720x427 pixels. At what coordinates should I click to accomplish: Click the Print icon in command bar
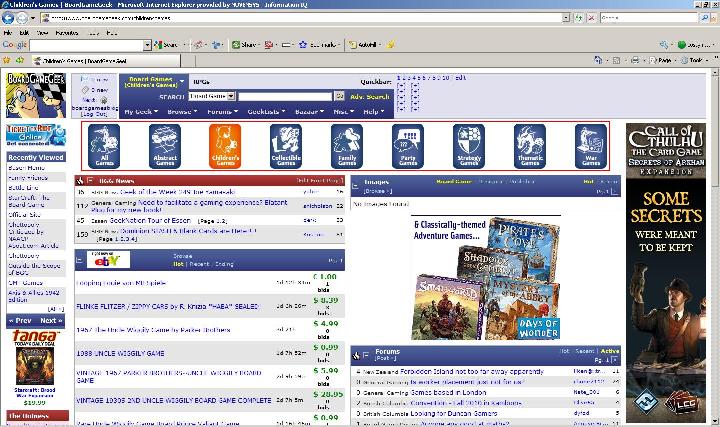tap(635, 60)
